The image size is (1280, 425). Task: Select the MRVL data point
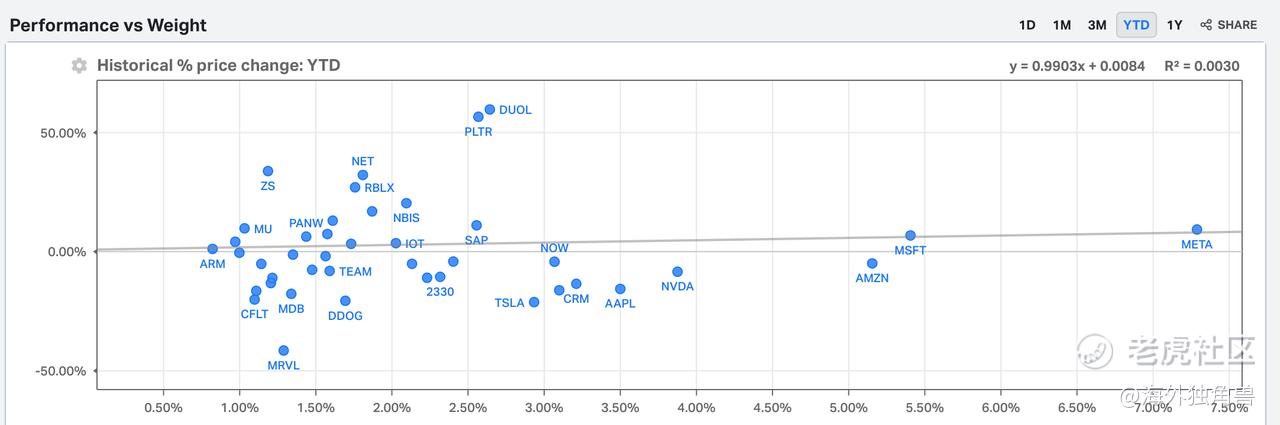tap(283, 351)
